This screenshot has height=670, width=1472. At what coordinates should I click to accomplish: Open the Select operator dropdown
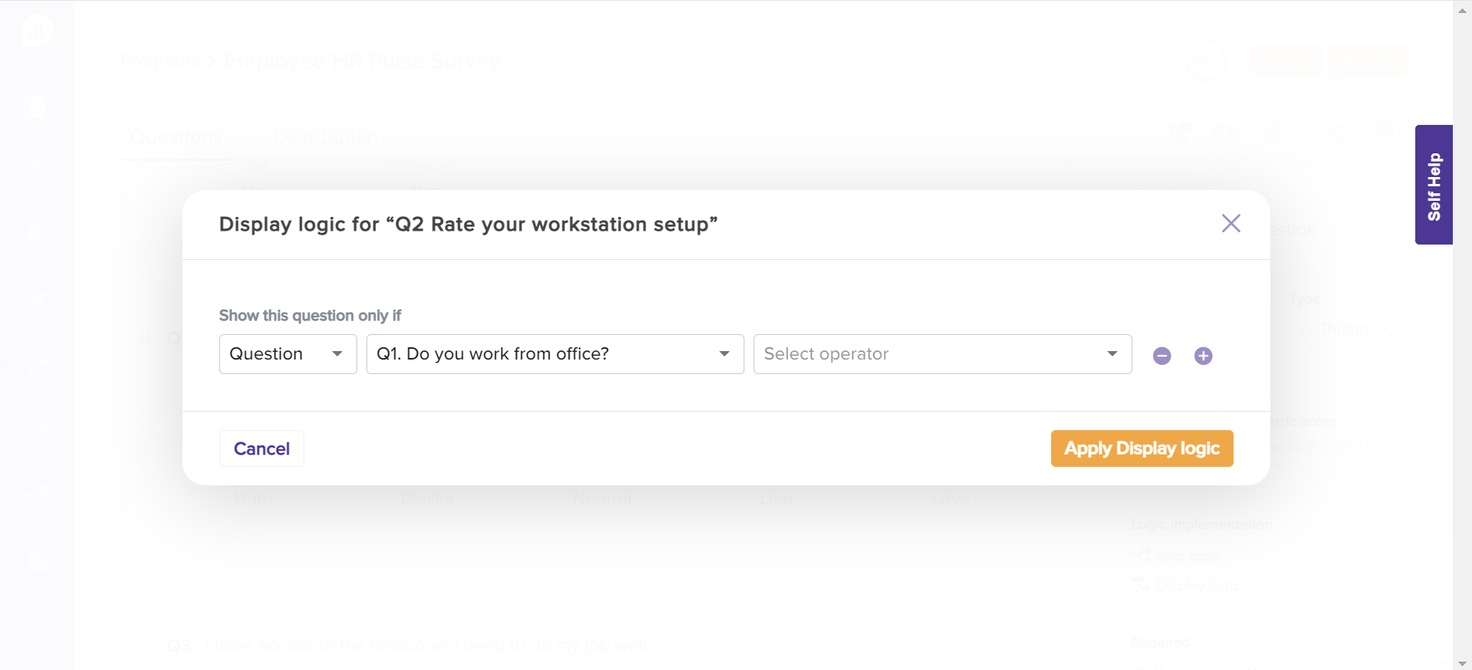pos(941,354)
